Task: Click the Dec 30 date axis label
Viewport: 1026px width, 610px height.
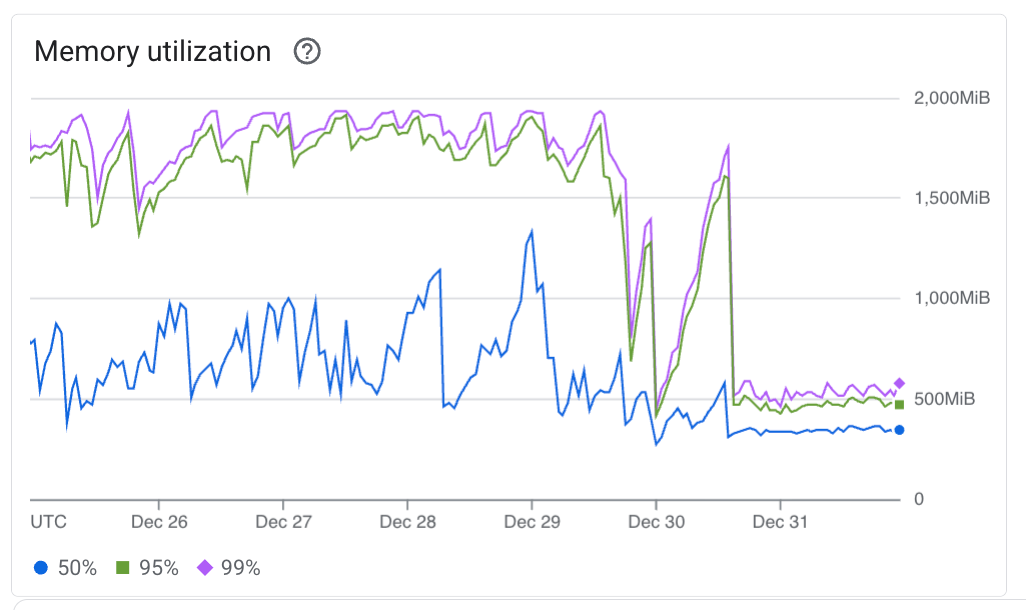Action: click(x=656, y=522)
